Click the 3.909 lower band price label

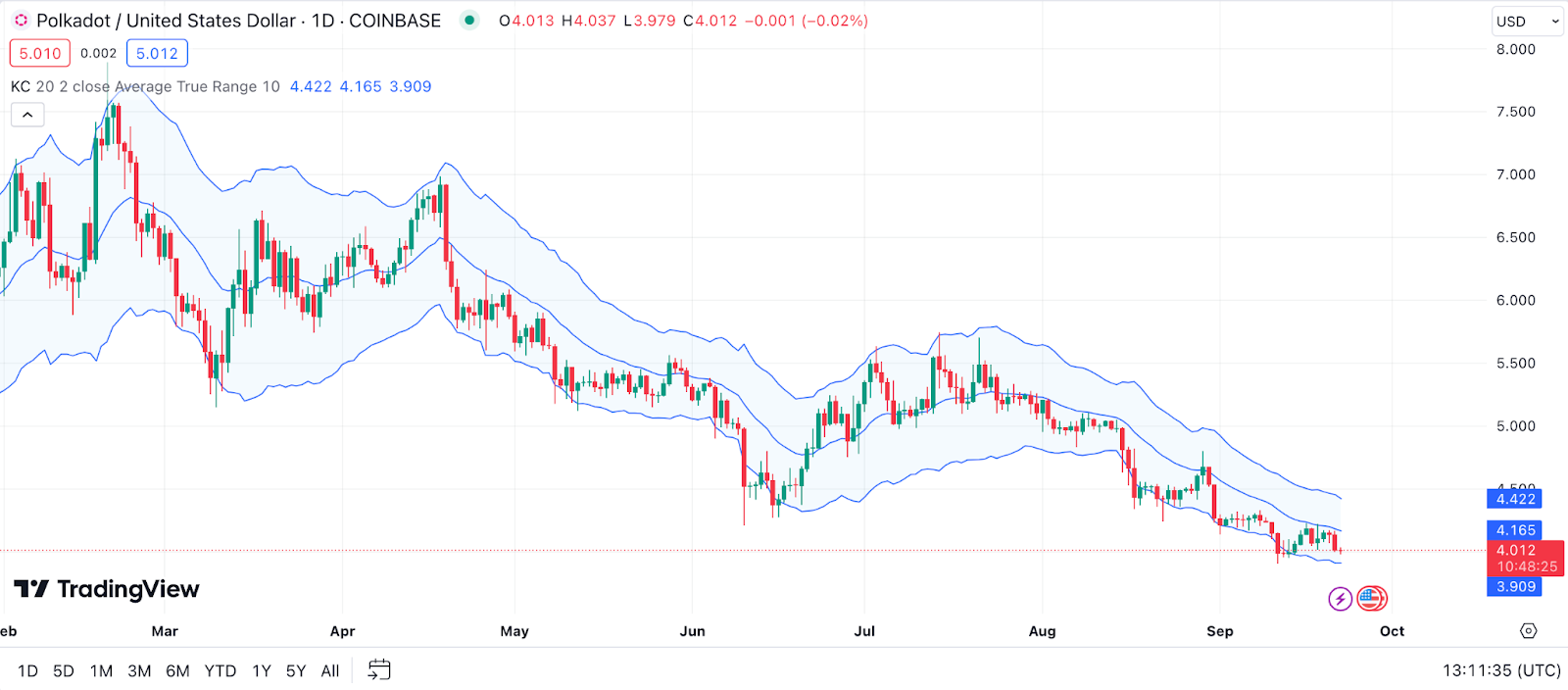1515,586
